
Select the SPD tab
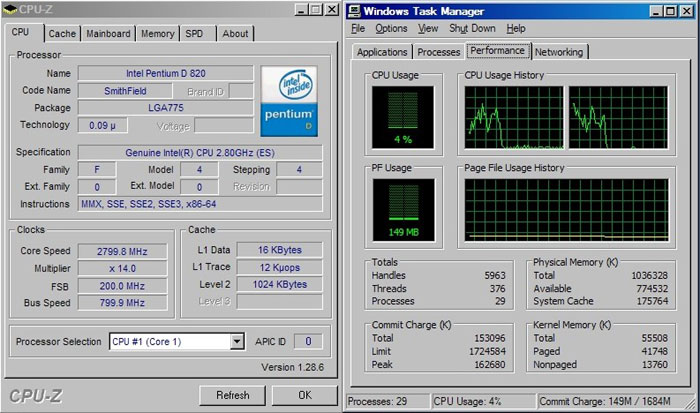point(194,34)
